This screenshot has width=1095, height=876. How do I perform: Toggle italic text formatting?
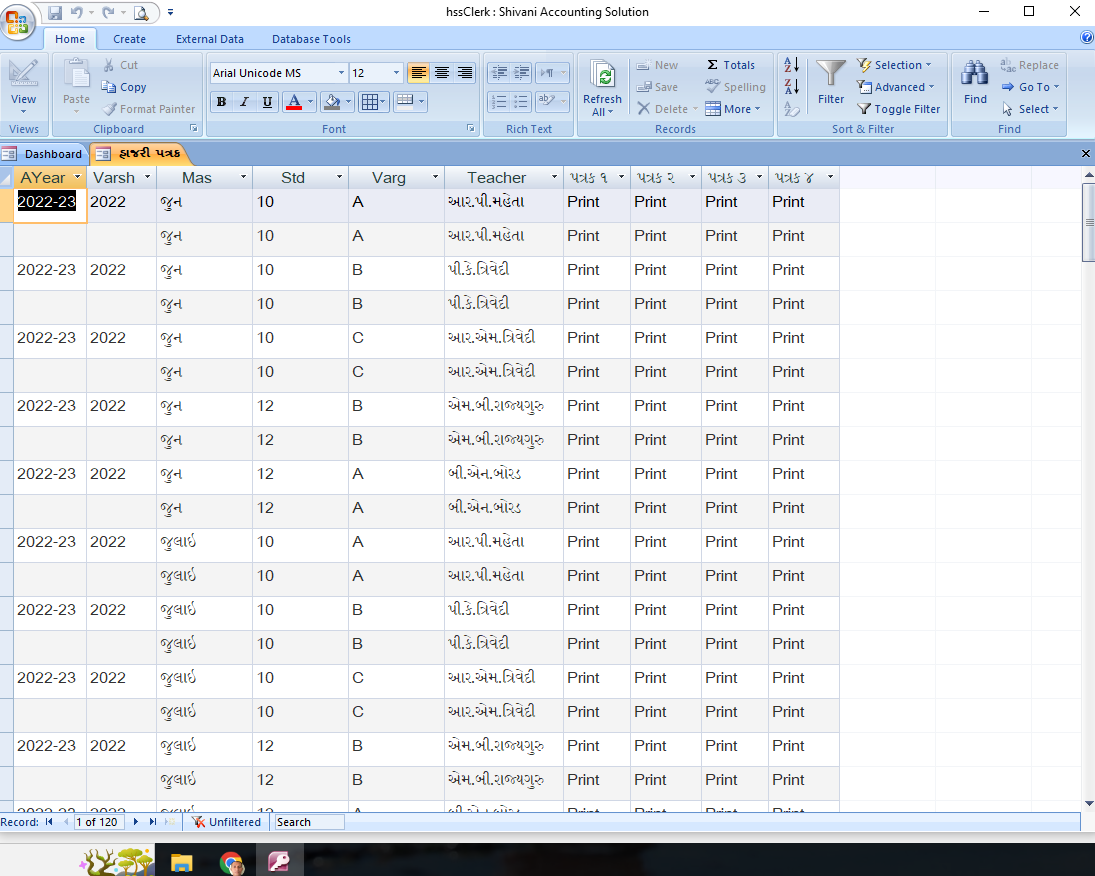pos(244,102)
